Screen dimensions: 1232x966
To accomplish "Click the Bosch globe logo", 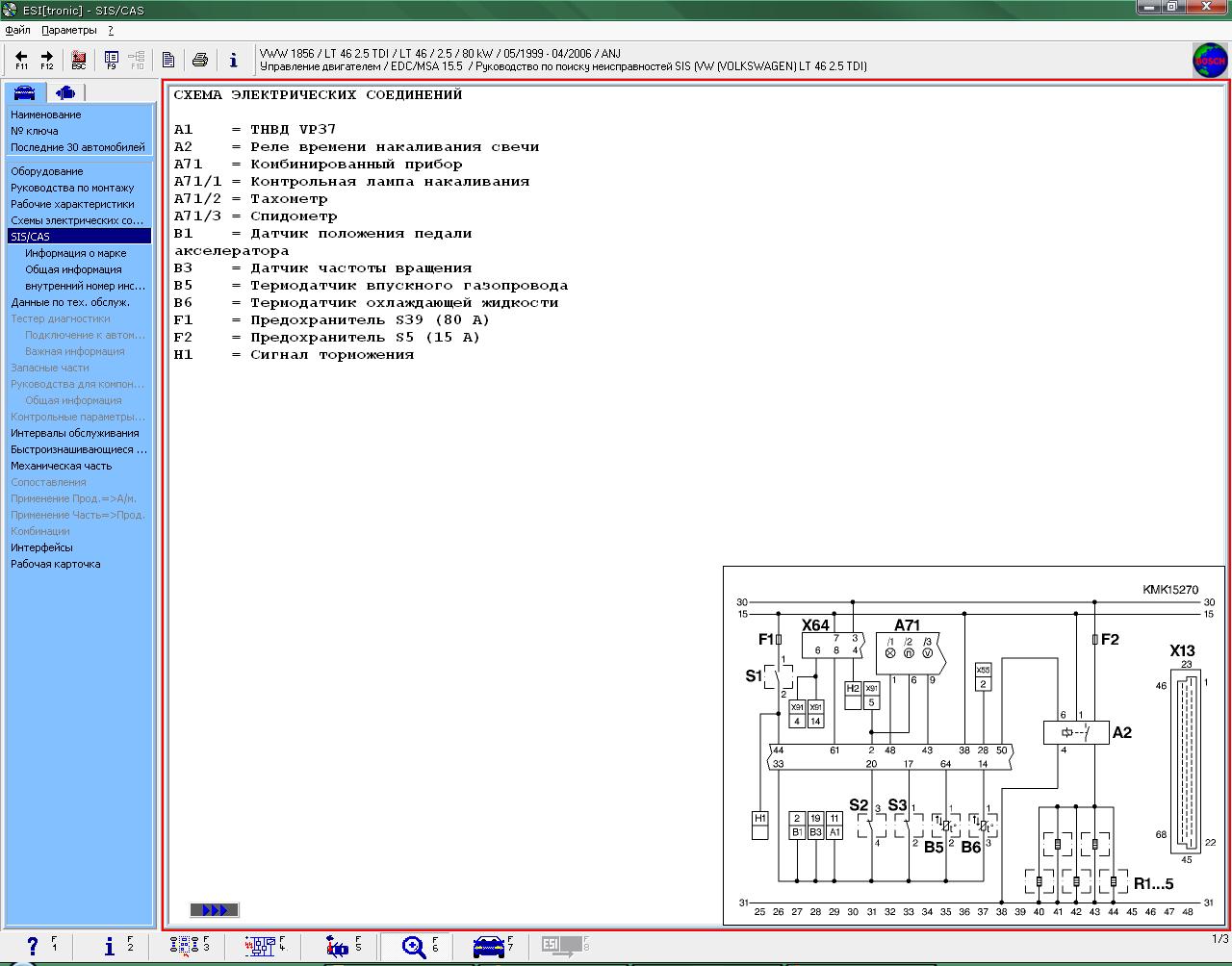I will coord(1210,60).
